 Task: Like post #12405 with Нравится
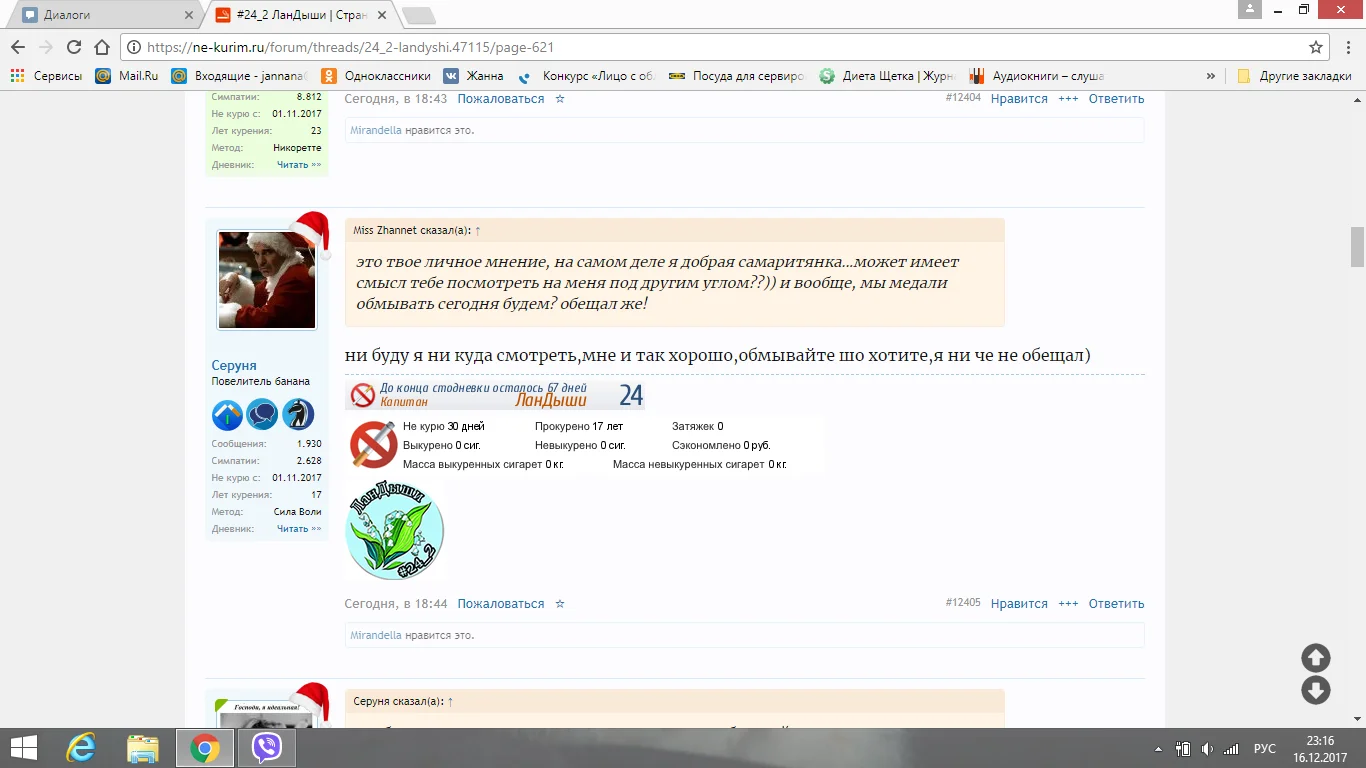coord(1019,604)
